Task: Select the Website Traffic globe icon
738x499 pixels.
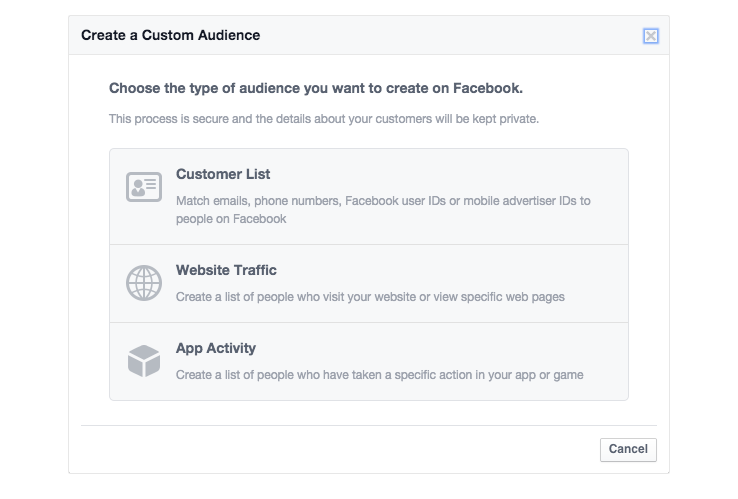Action: 144,283
